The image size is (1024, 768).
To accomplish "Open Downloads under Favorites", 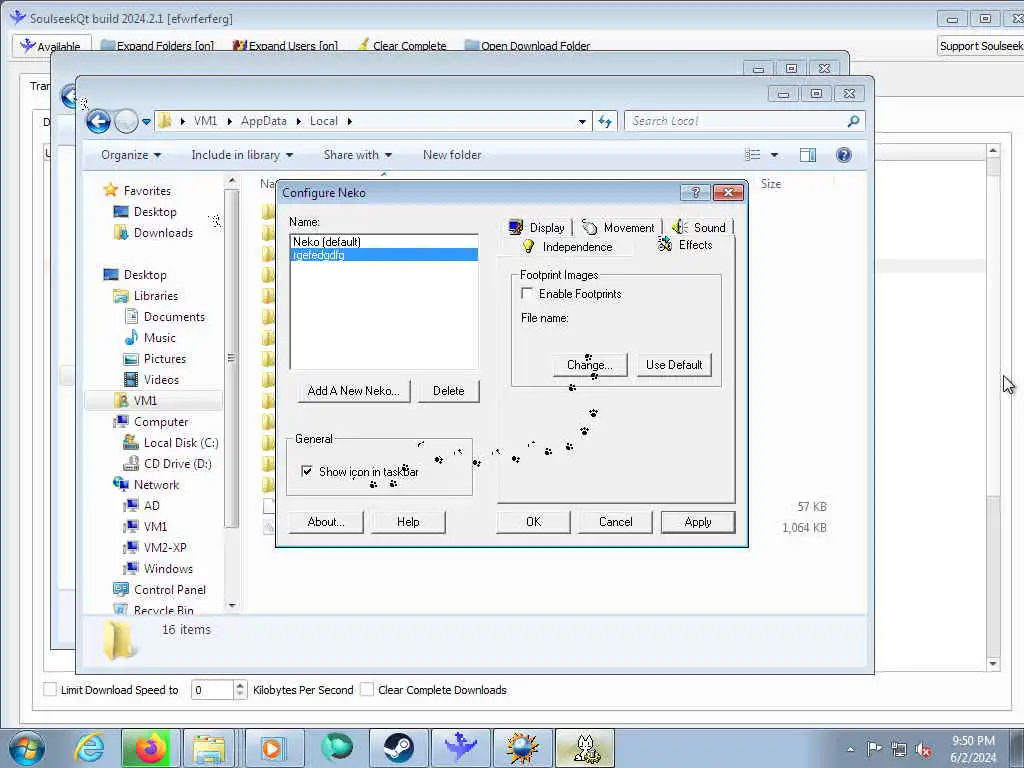I will (163, 232).
